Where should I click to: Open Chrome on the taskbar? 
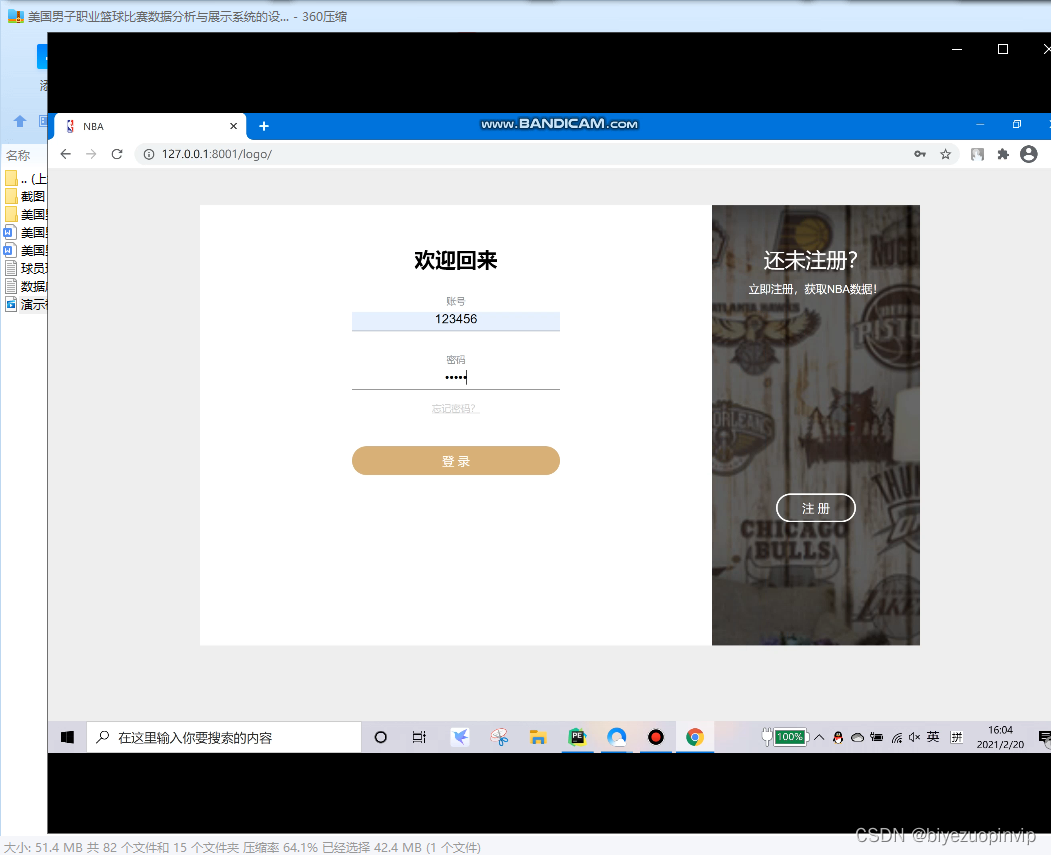point(695,737)
